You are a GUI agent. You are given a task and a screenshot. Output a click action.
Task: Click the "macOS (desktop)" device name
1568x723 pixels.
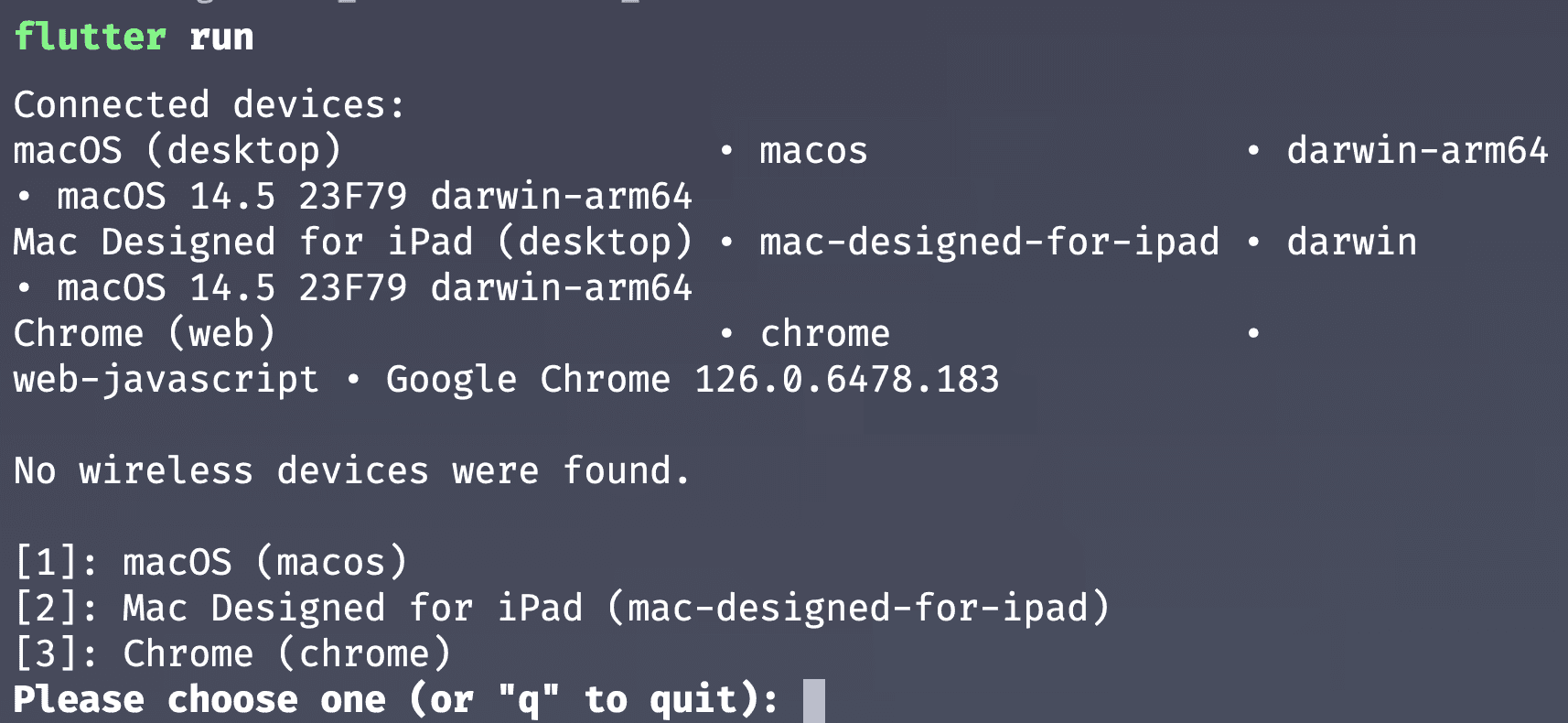[x=177, y=151]
